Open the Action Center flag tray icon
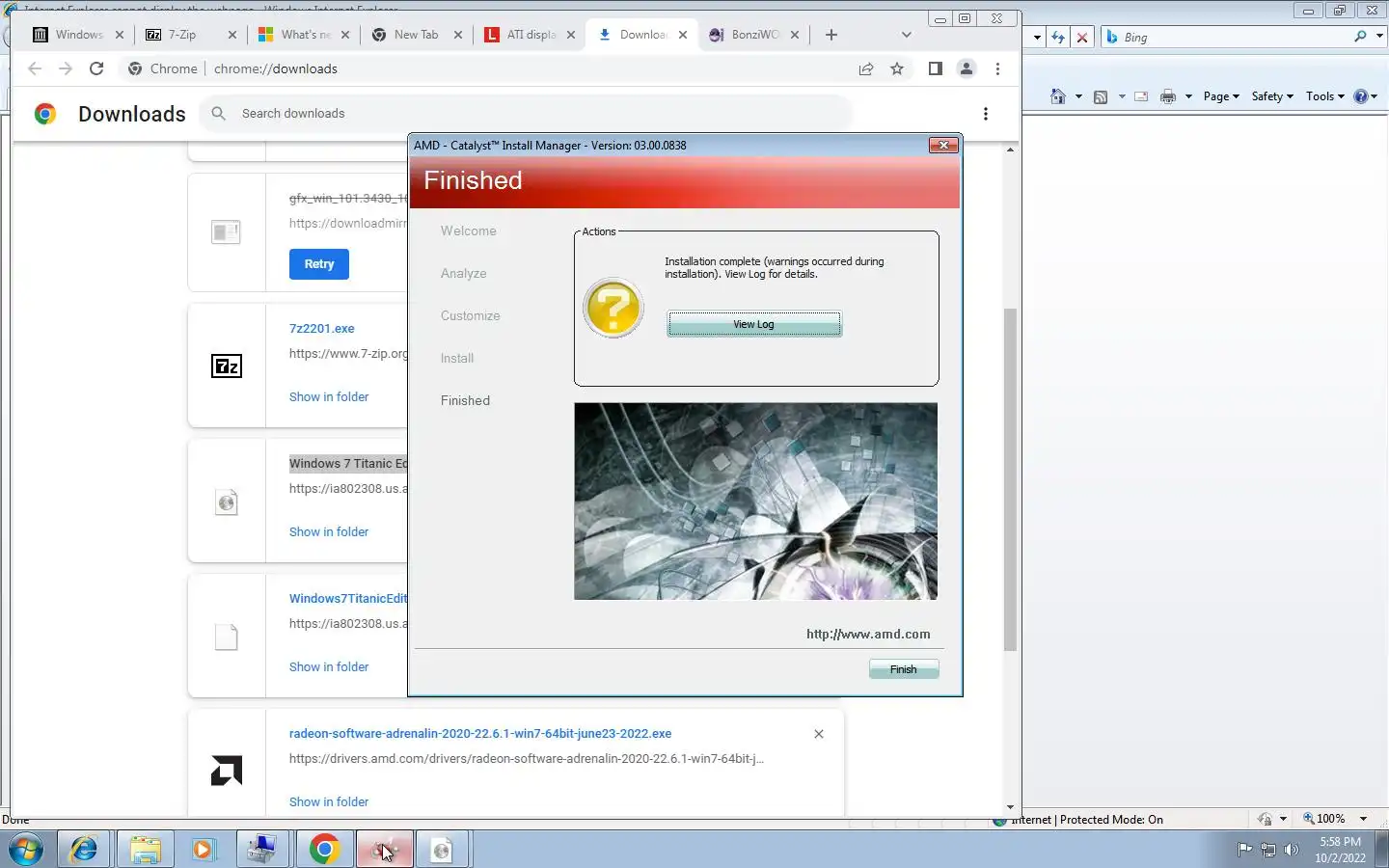The image size is (1389, 868). click(1244, 850)
